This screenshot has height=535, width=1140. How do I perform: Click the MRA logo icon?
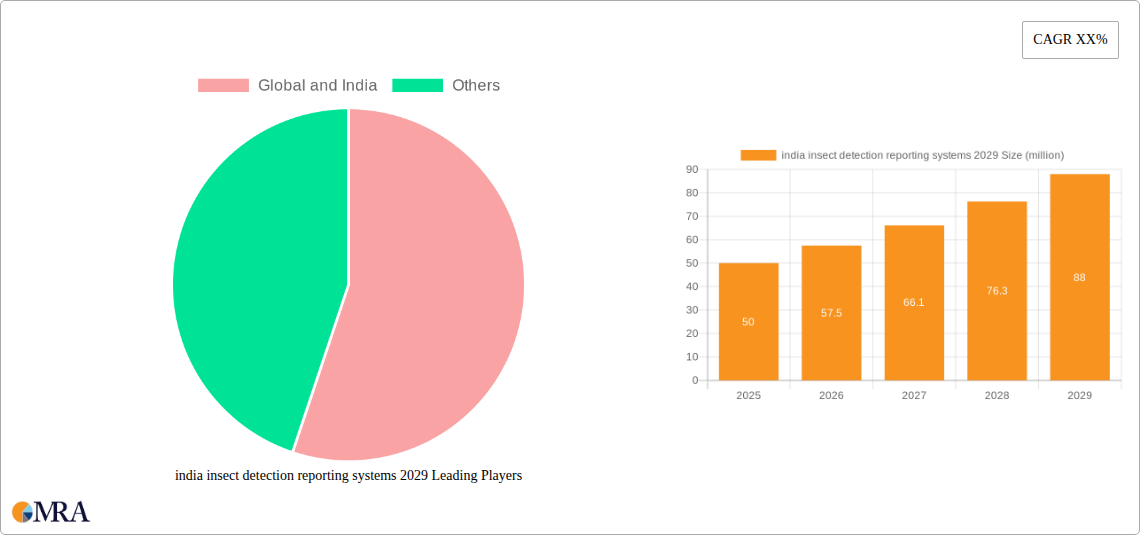51,511
